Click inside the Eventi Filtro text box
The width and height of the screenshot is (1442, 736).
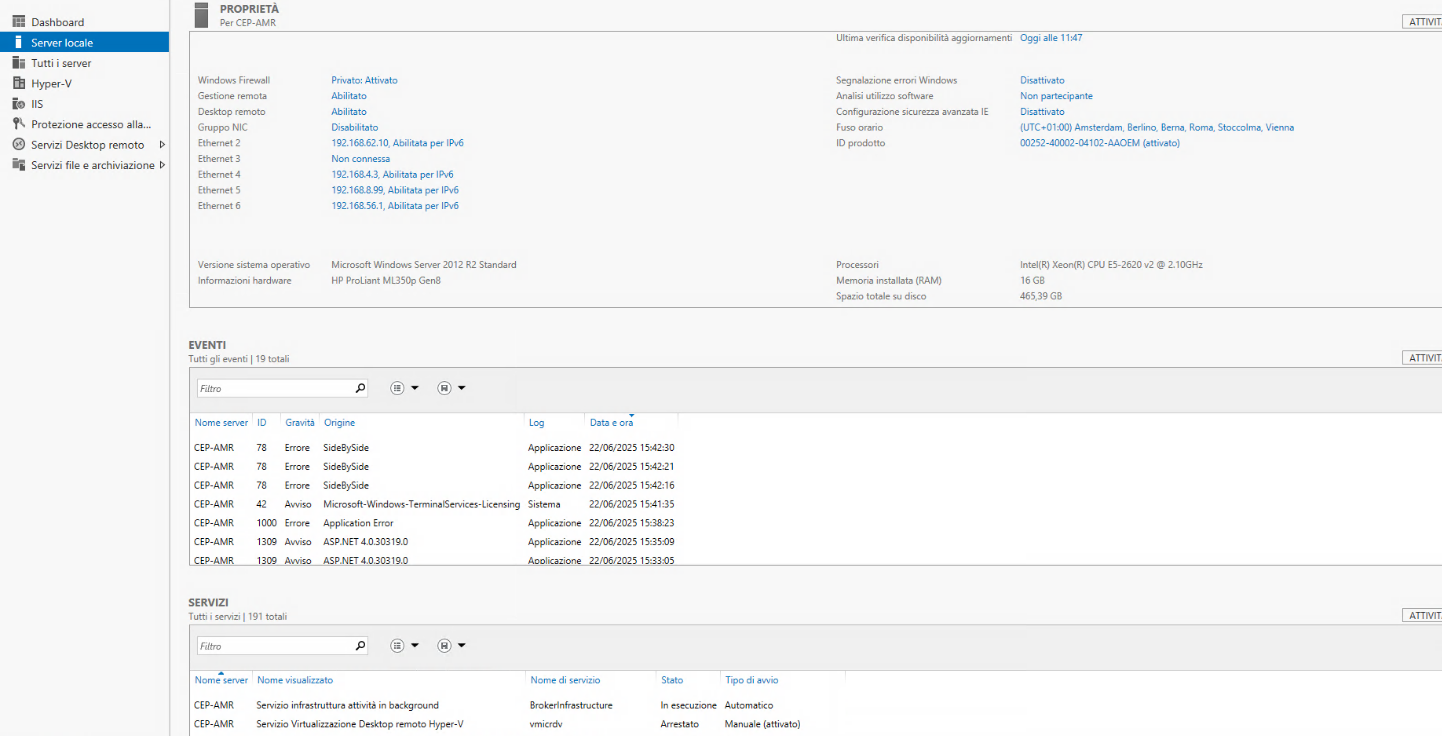(274, 388)
